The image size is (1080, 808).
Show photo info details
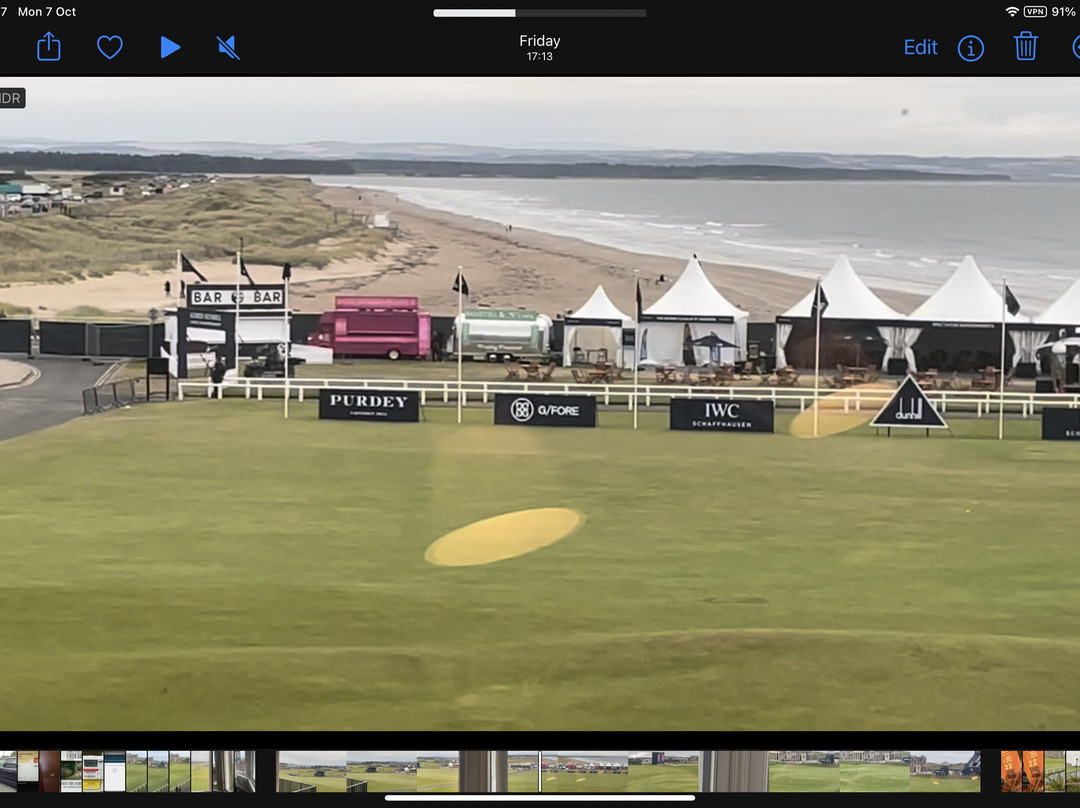[x=970, y=47]
